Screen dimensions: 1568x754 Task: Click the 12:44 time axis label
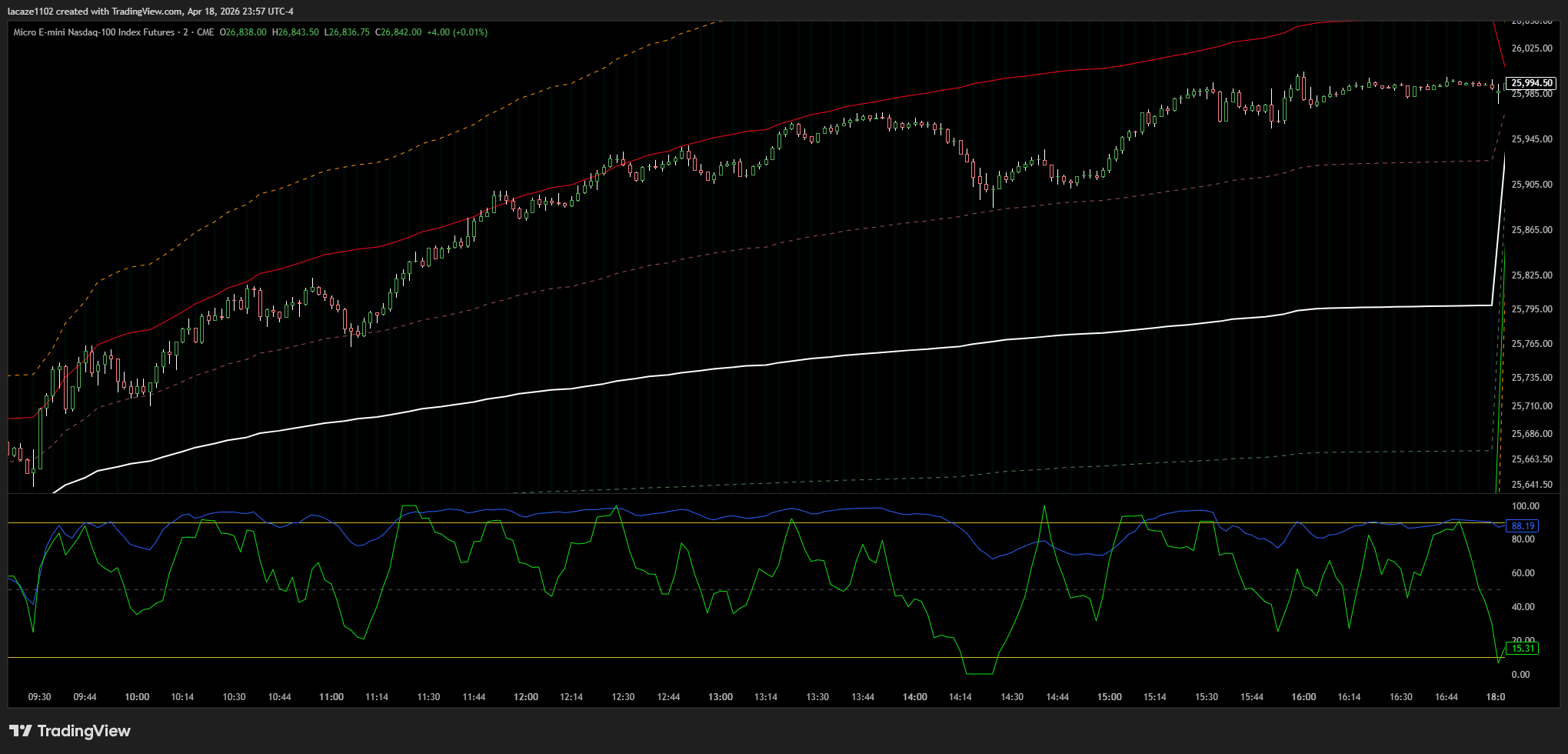668,697
